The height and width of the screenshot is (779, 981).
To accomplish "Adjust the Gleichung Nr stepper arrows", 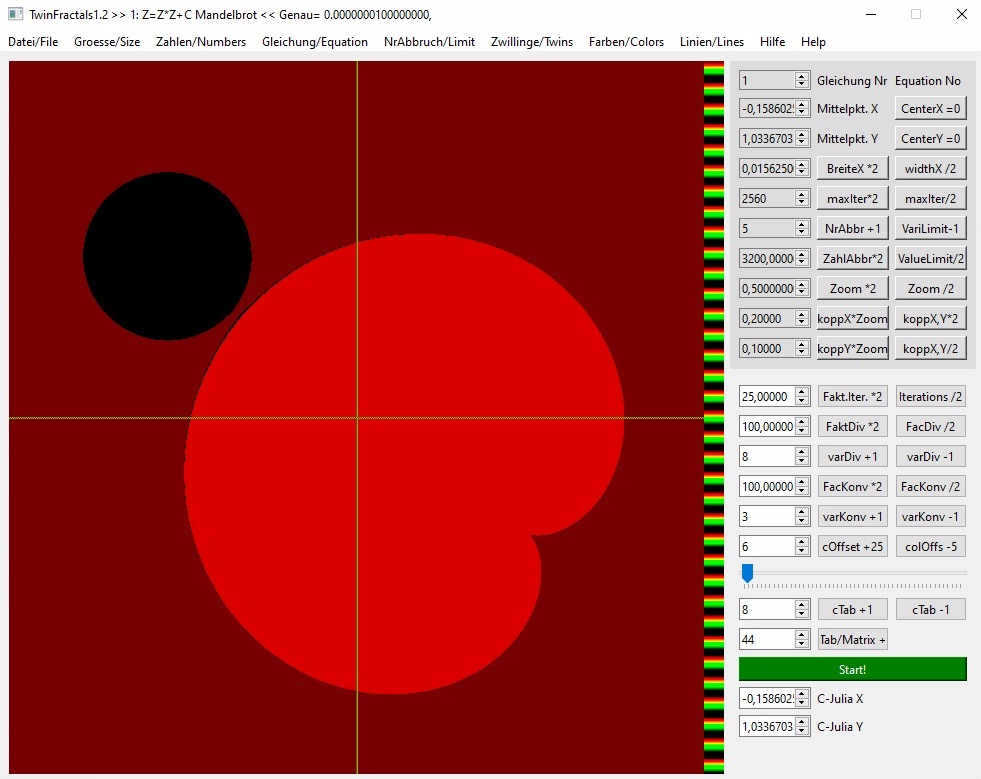I will [x=801, y=80].
